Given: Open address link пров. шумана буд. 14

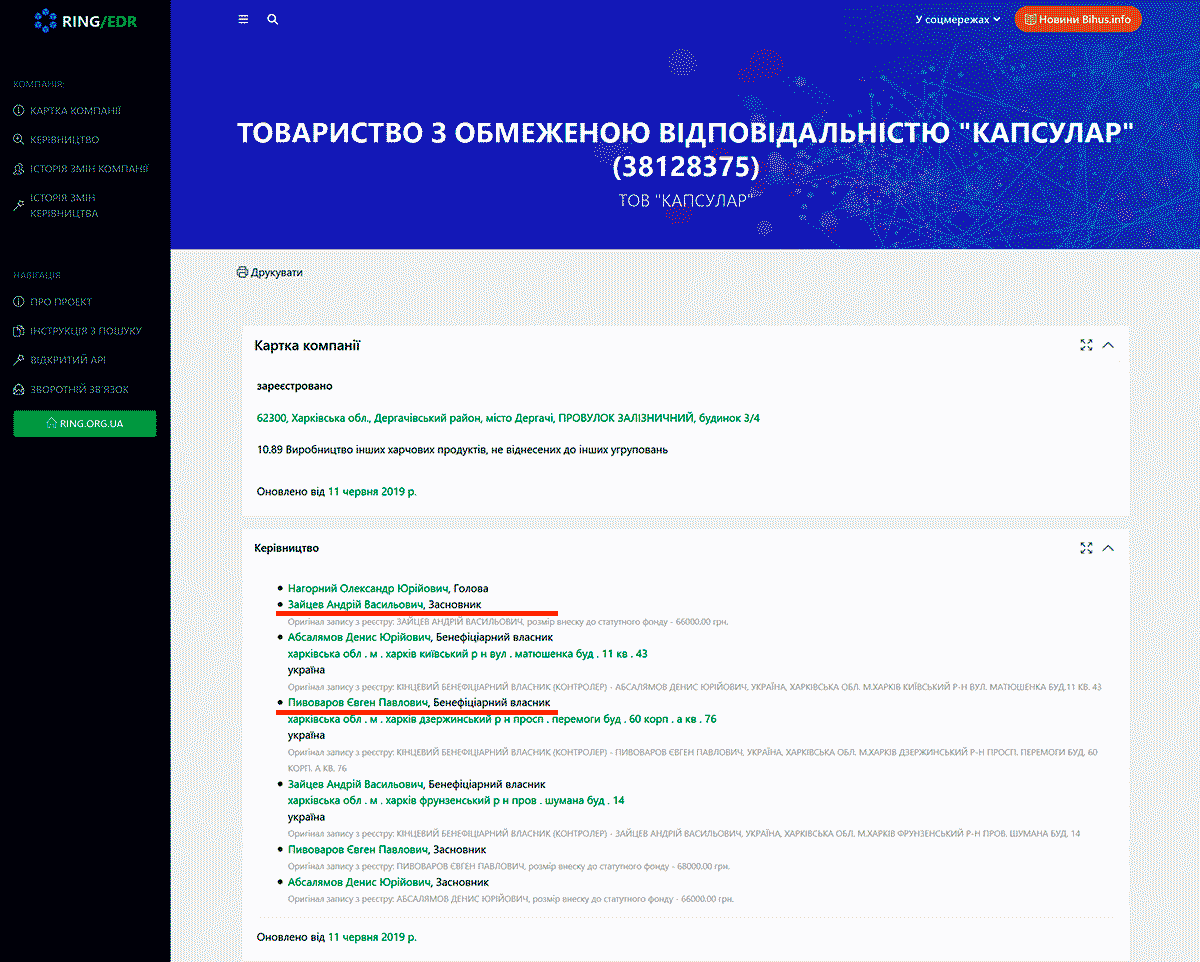Looking at the screenshot, I should coord(456,801).
